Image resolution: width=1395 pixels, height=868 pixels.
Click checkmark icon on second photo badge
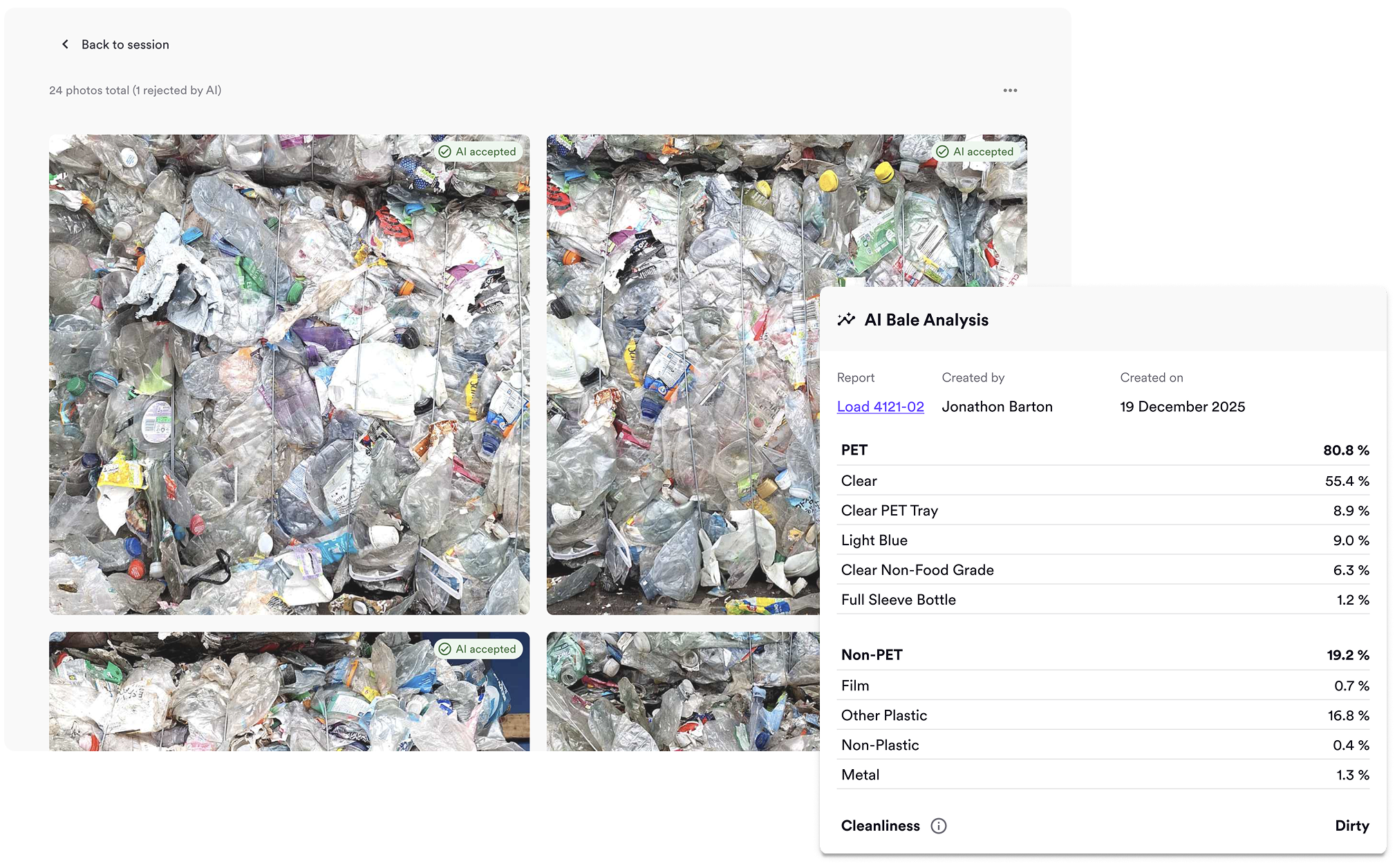click(942, 151)
